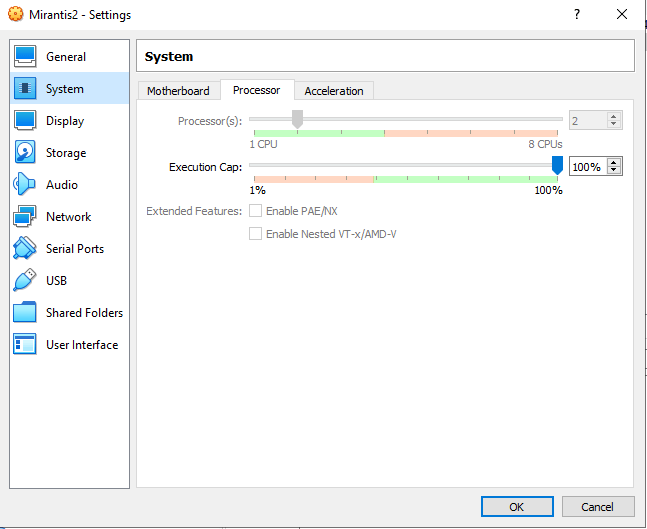Toggle Enable Nested VT-x/AMD-V checkbox
This screenshot has height=529, width=647.
[256, 234]
